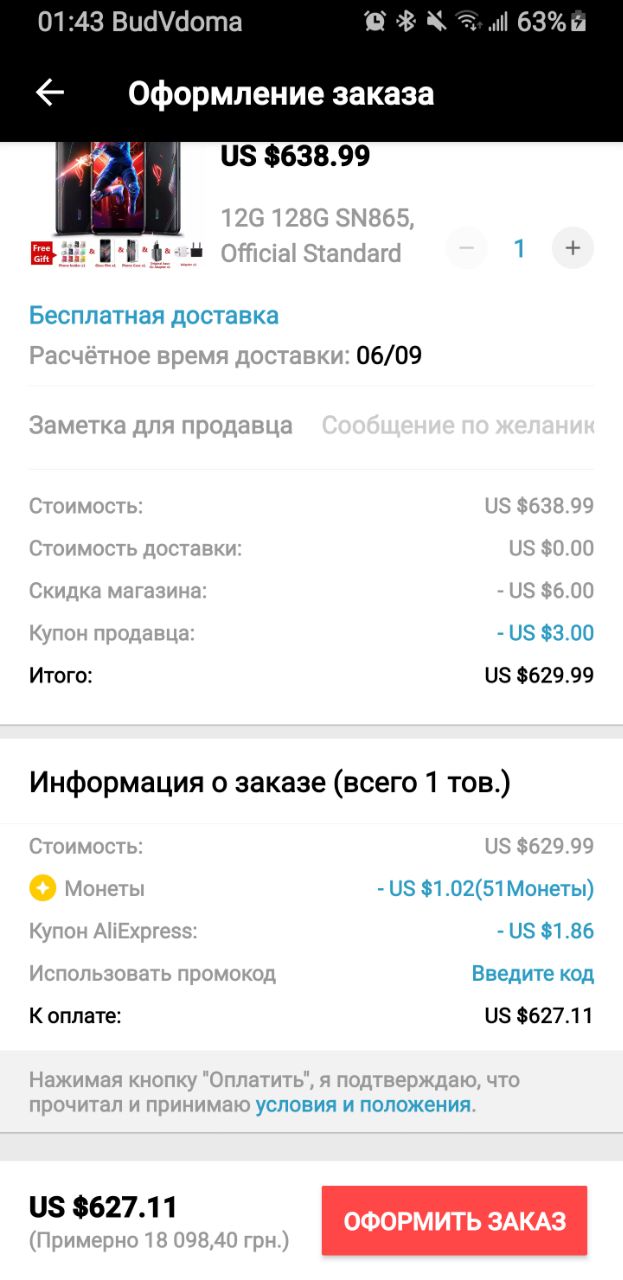Click the seller note input field
623x1280 pixels.
[457, 426]
